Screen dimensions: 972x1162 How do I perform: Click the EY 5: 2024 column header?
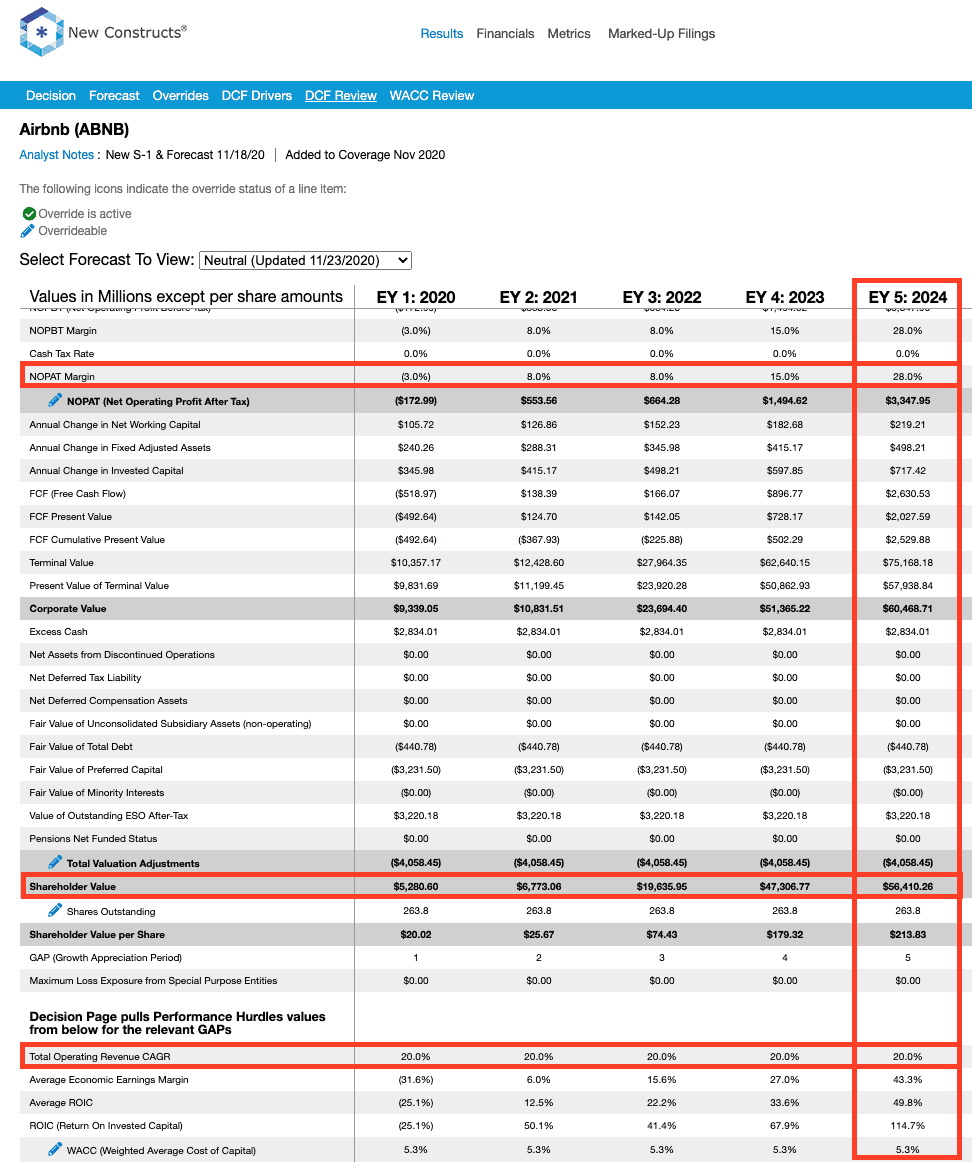(908, 297)
